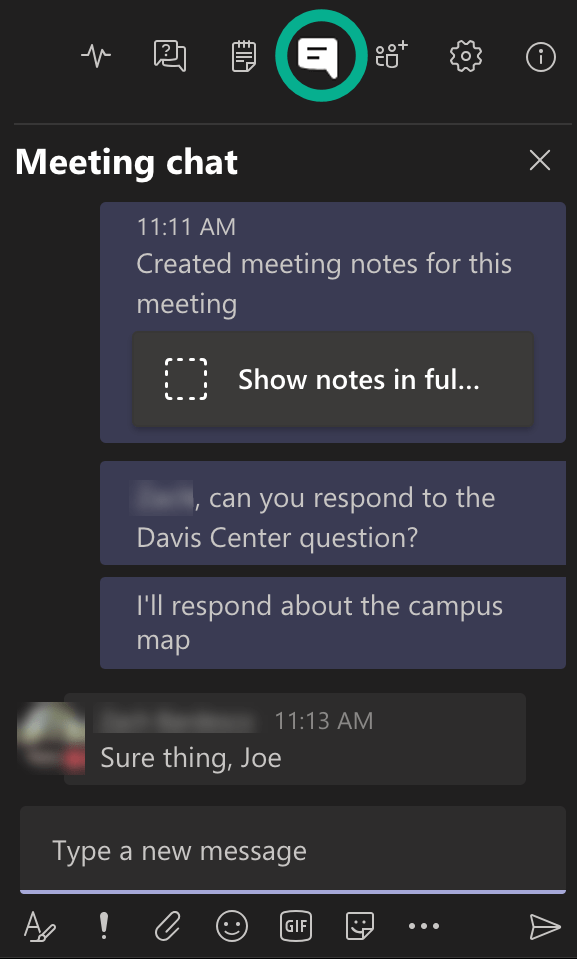577x959 pixels.
Task: Open the meeting info icon
Action: click(x=540, y=57)
